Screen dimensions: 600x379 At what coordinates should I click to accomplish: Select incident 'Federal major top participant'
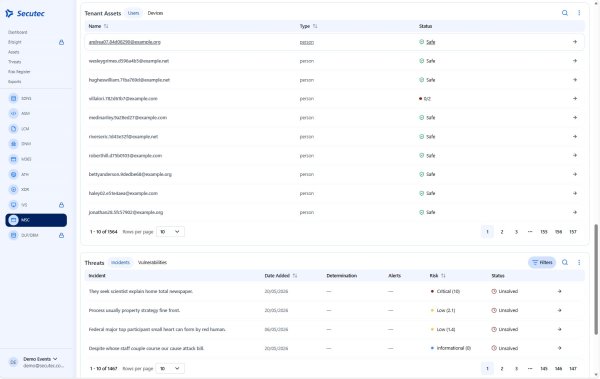coord(157,329)
